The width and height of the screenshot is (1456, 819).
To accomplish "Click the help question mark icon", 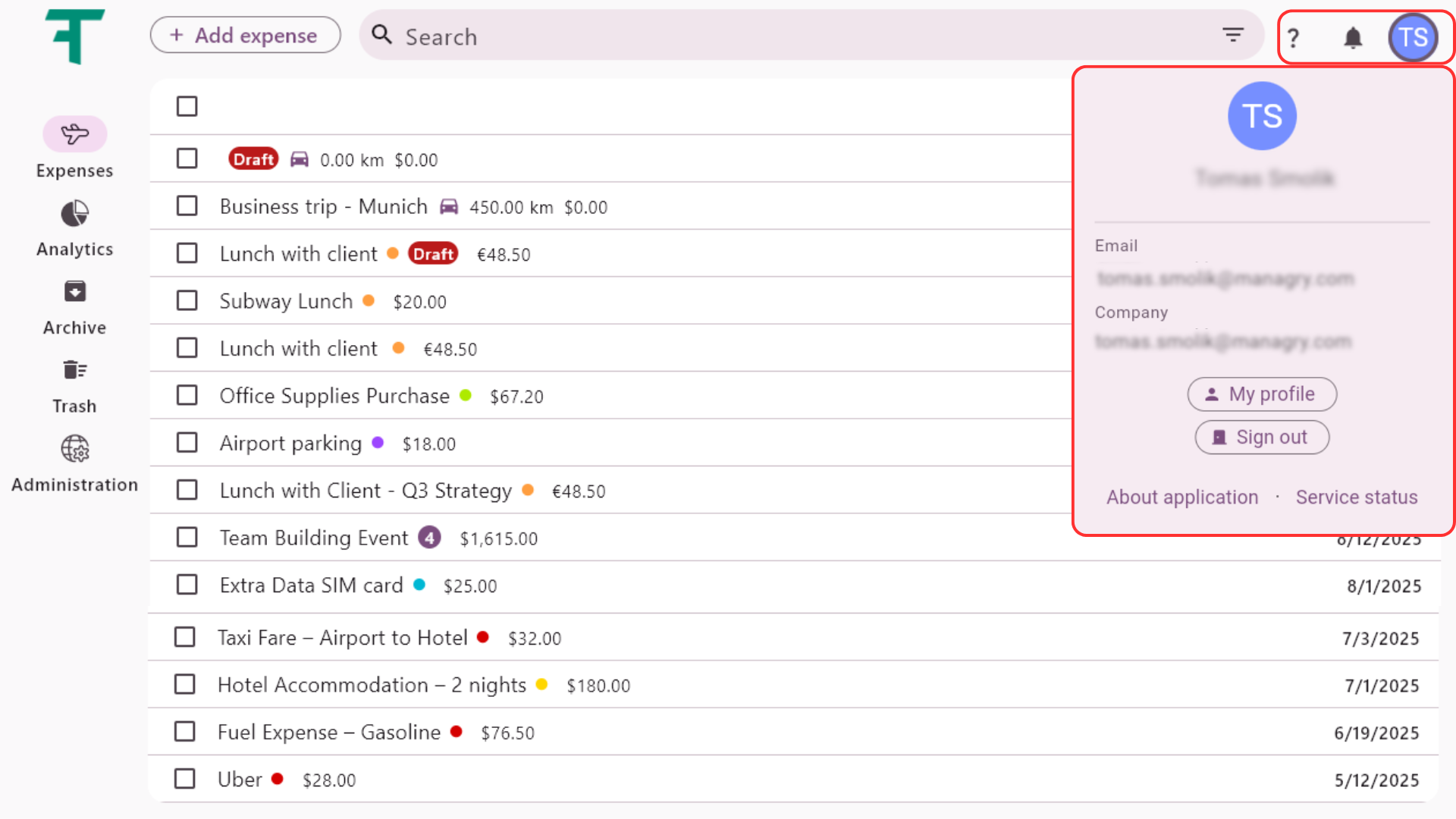I will 1294,37.
